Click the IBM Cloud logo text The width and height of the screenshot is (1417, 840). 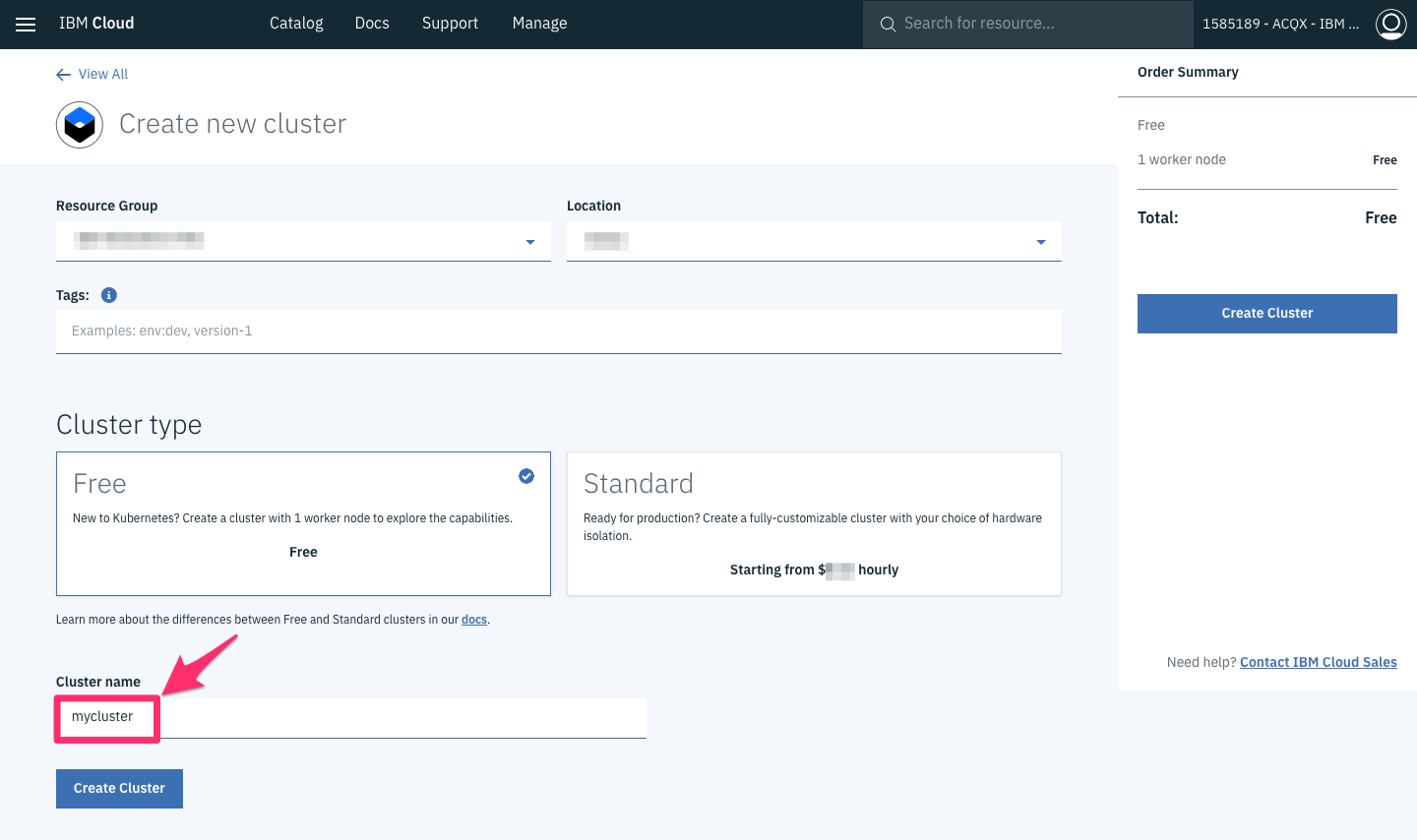(x=96, y=24)
